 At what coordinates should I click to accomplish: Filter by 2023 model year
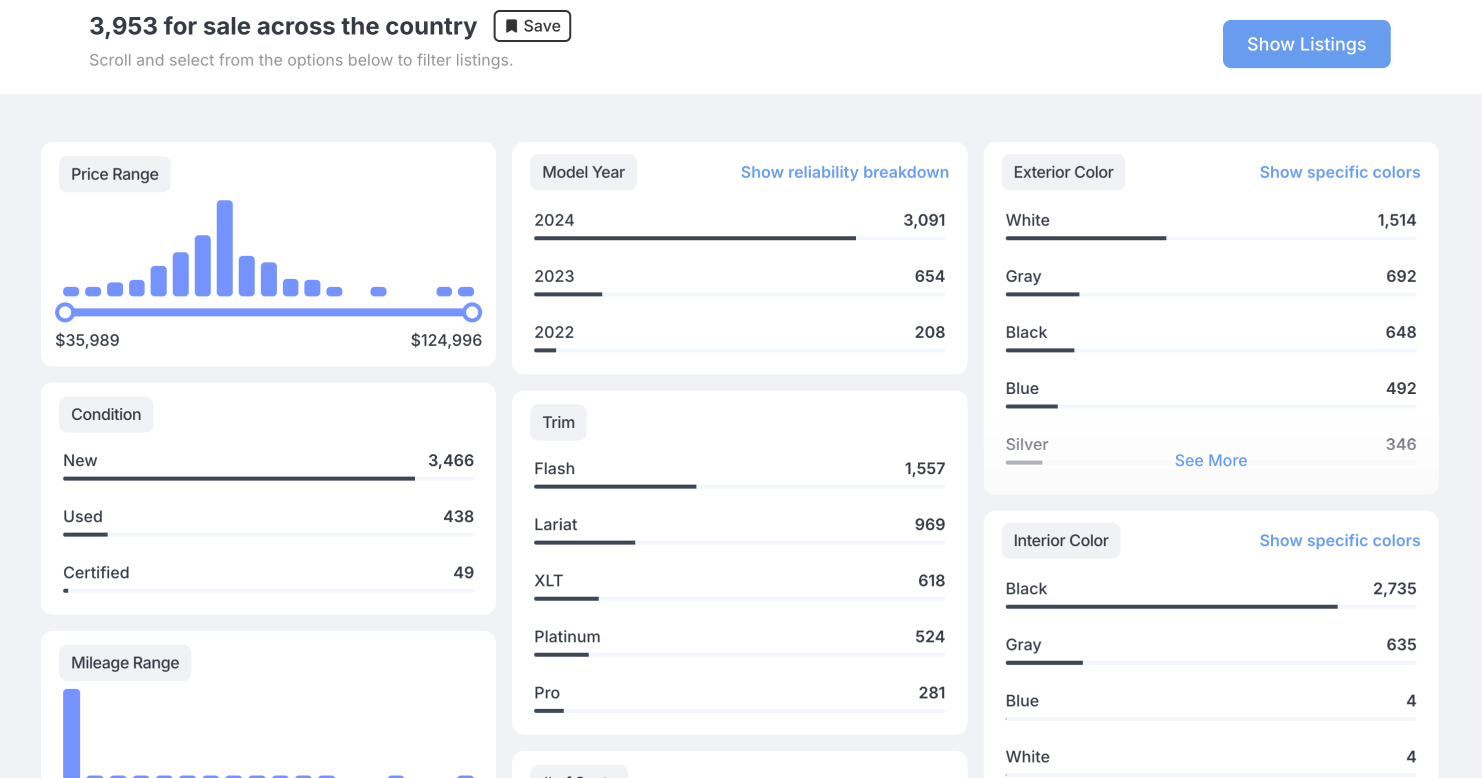pyautogui.click(x=739, y=277)
